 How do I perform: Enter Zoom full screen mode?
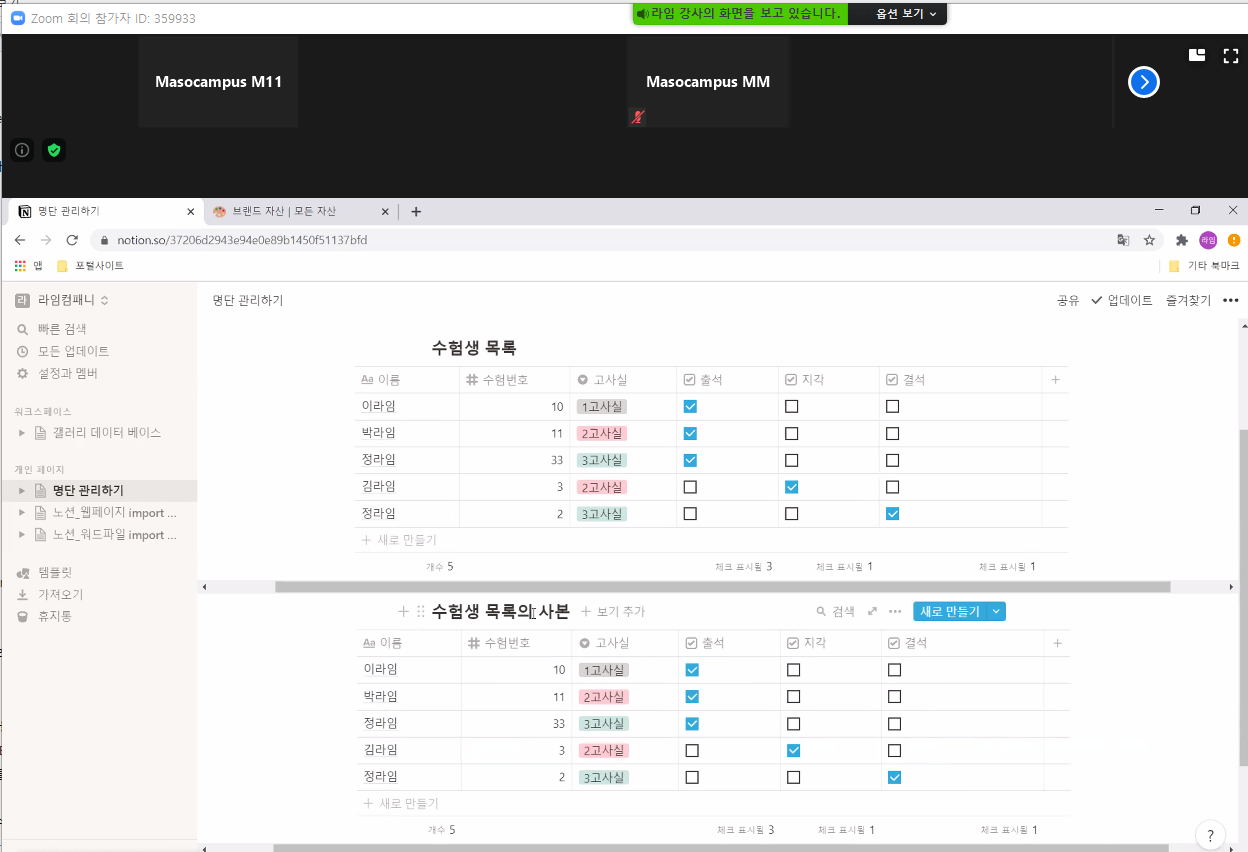click(x=1231, y=56)
